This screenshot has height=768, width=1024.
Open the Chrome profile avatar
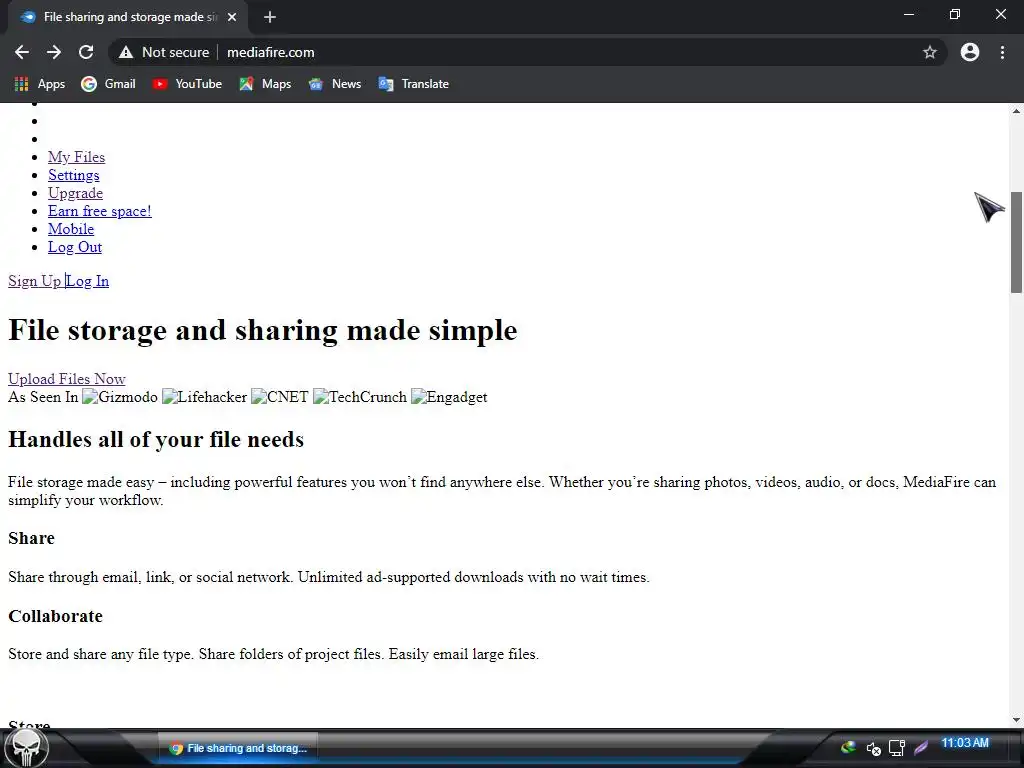[x=970, y=52]
